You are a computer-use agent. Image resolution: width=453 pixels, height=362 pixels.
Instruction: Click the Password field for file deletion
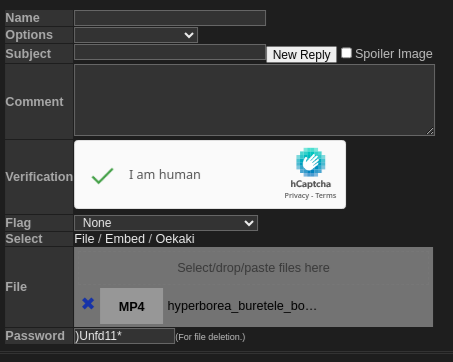[124, 336]
